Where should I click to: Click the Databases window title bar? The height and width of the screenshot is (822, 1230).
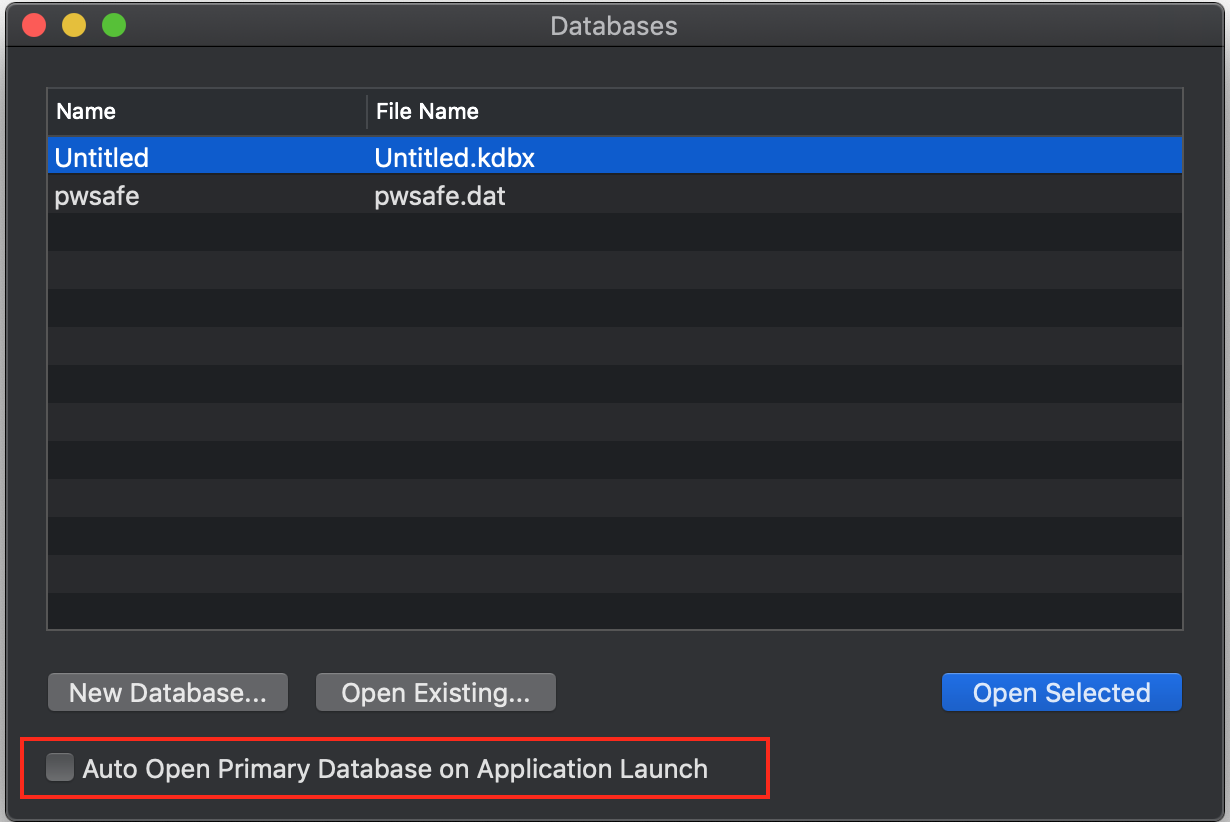613,25
